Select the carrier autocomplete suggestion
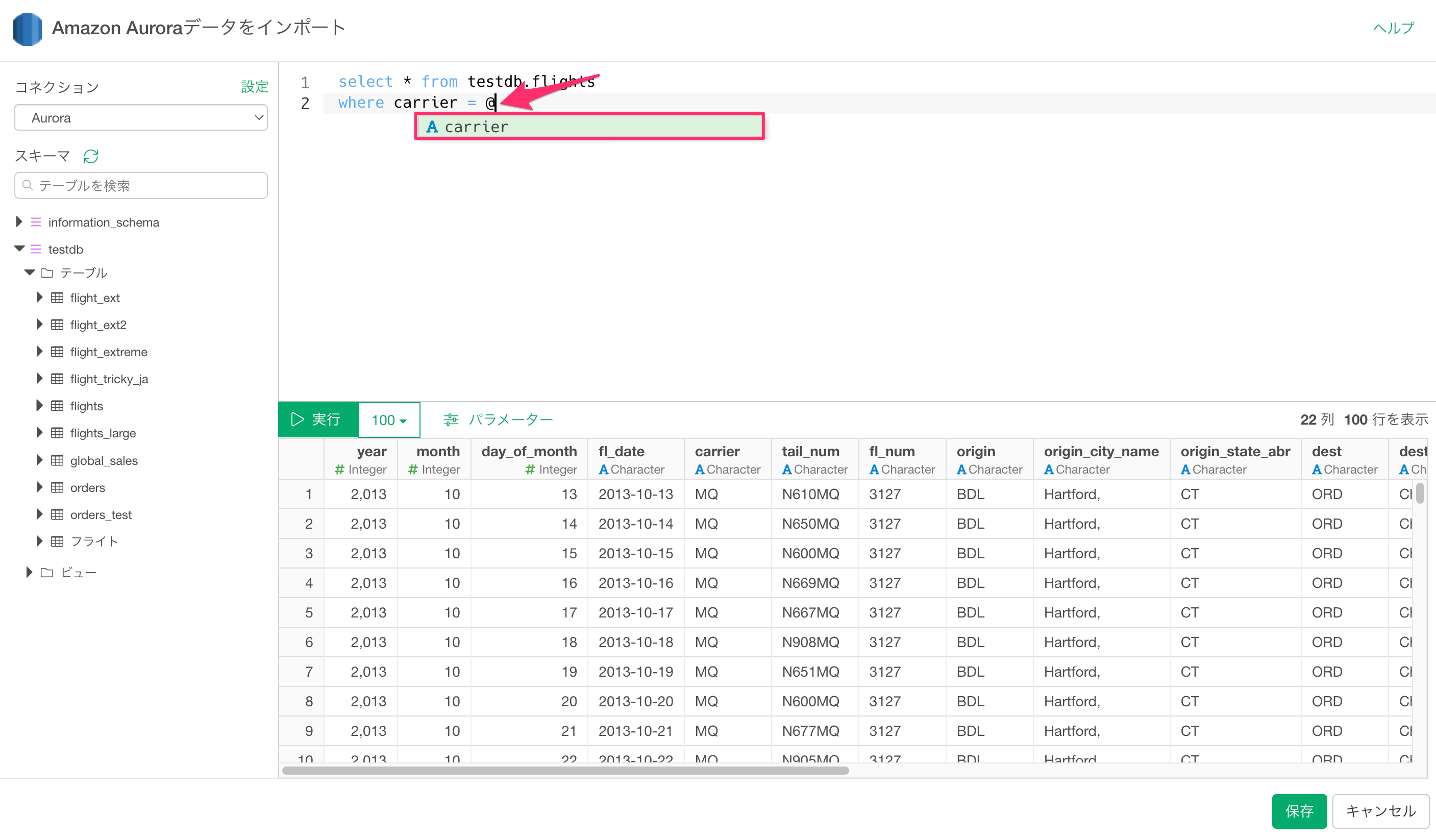 tap(589, 127)
